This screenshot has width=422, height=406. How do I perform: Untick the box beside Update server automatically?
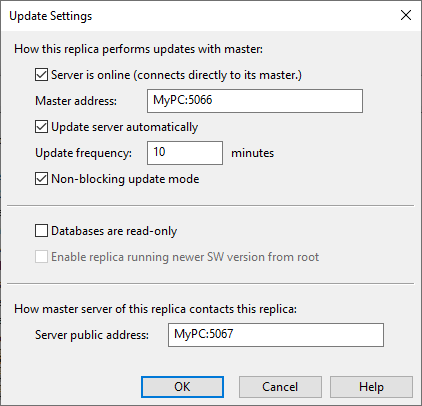[x=41, y=127]
